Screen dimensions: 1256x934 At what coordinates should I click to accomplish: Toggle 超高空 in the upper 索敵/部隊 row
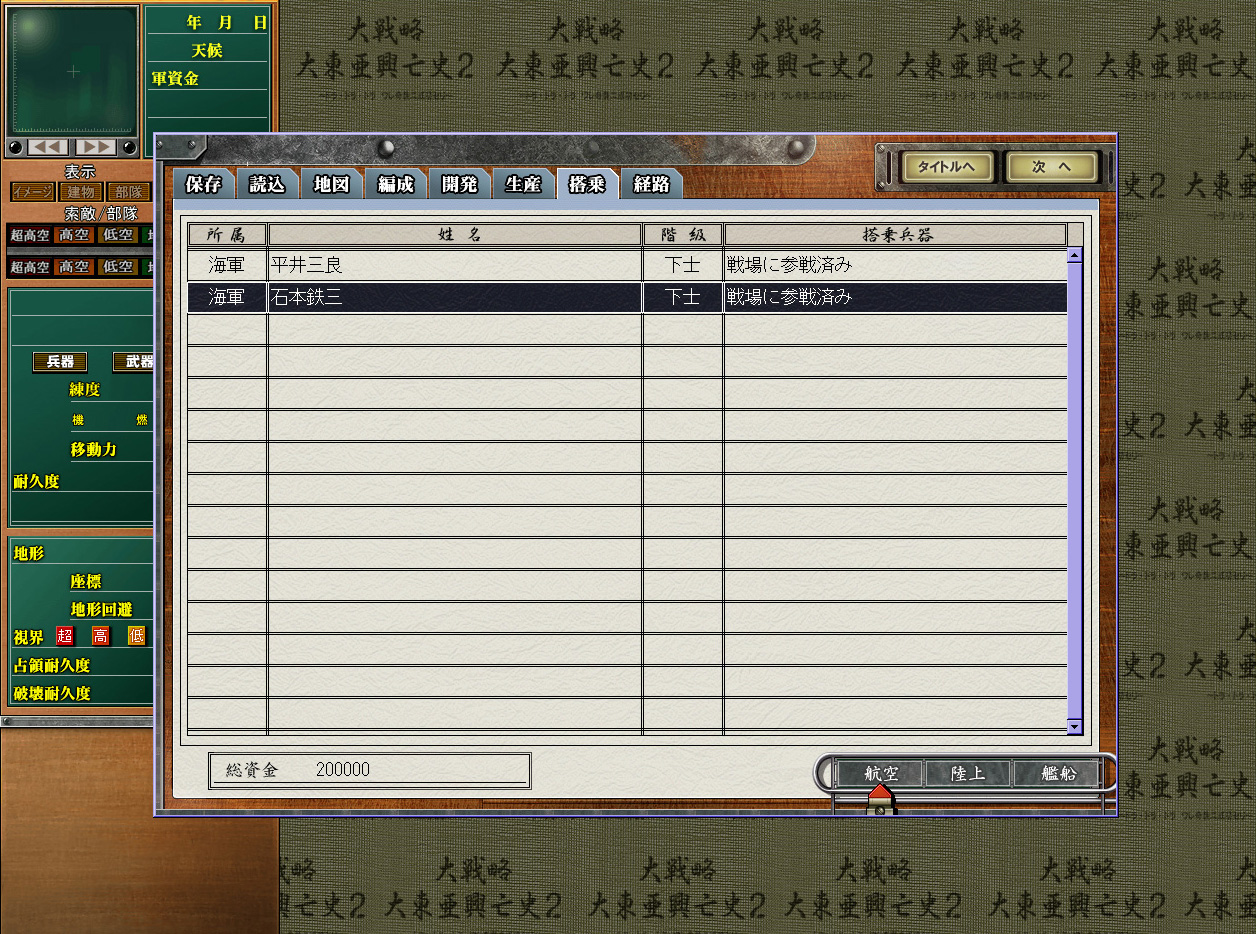tap(30, 235)
